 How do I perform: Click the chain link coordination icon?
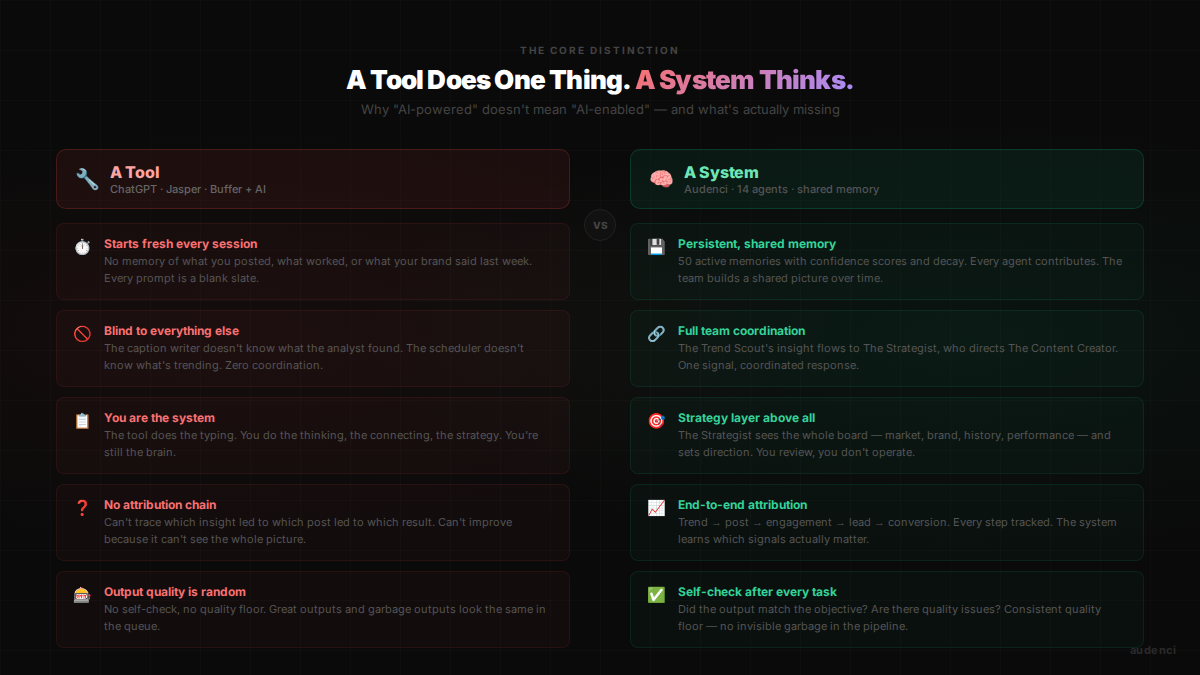click(x=656, y=334)
